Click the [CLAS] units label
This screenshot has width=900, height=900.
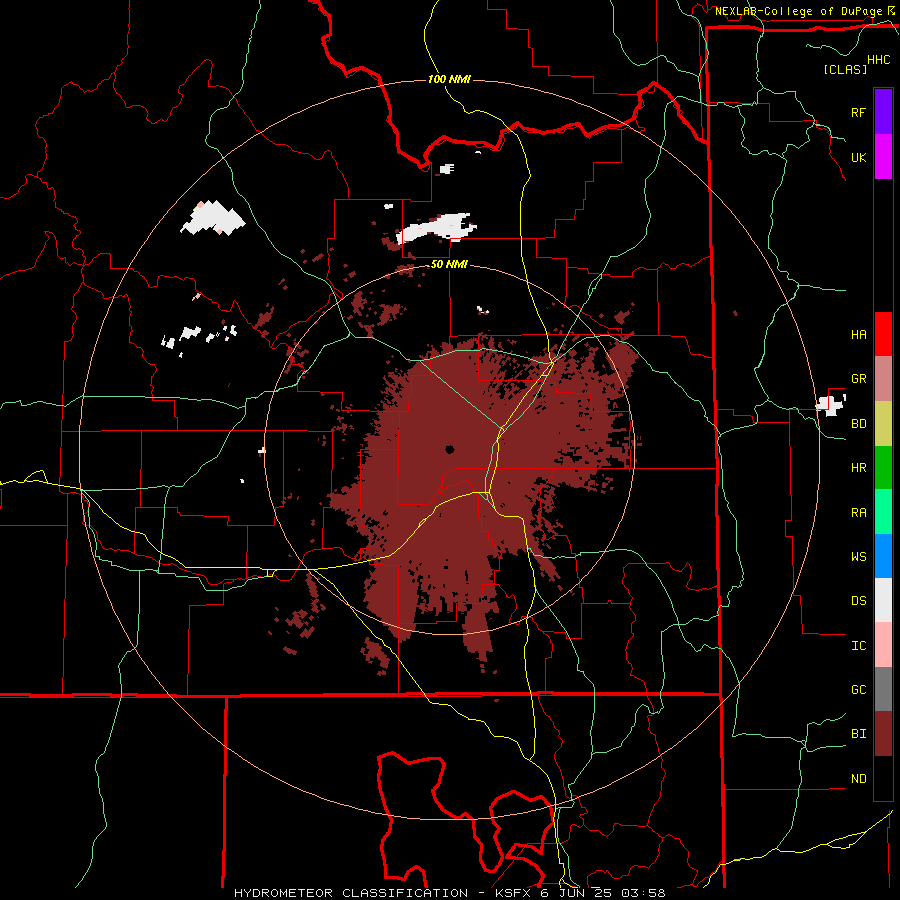tap(845, 69)
